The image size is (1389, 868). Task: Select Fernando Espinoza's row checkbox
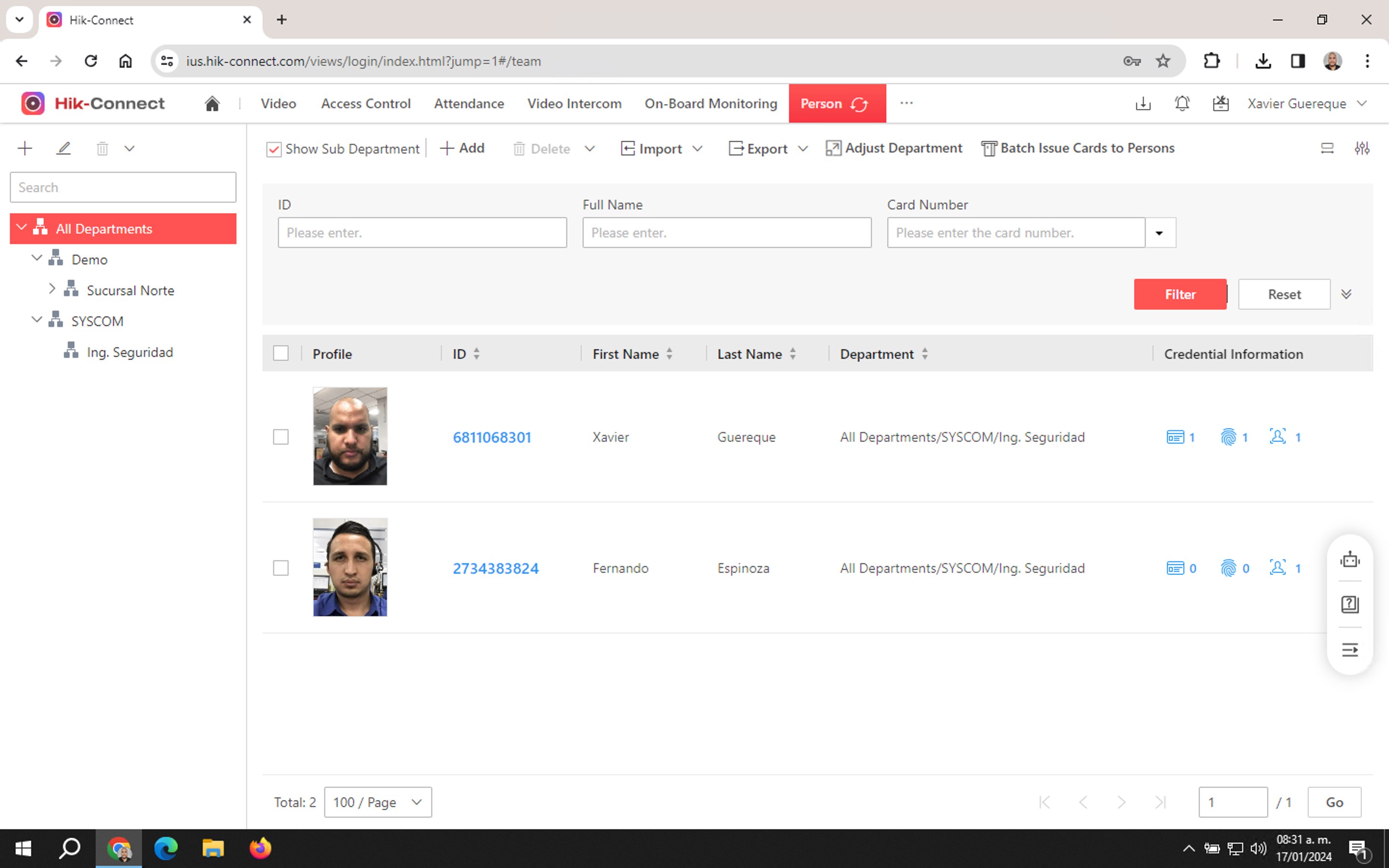point(281,568)
